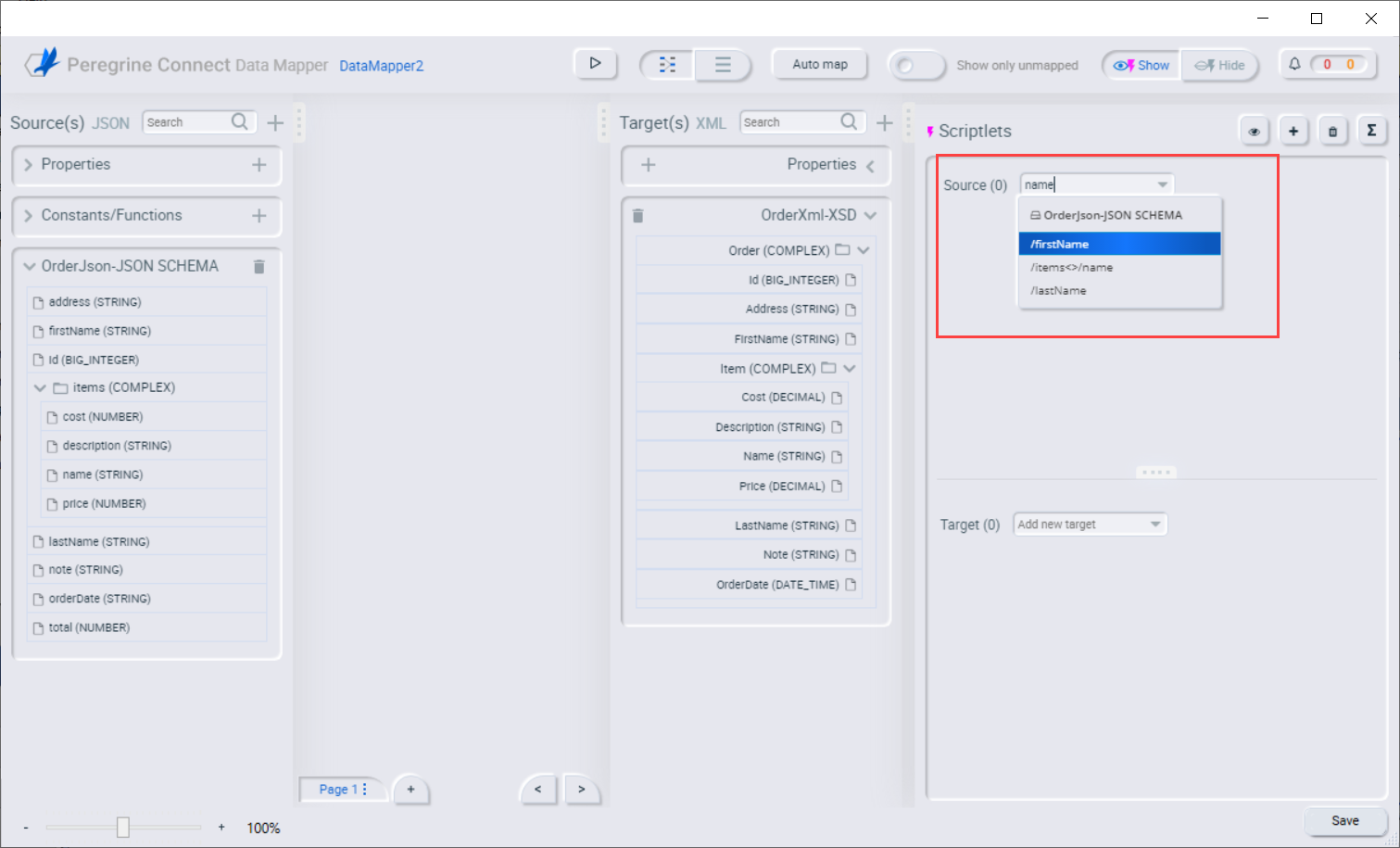Delete the scriptlet with trash icon
This screenshot has height=848, width=1400.
[1332, 131]
